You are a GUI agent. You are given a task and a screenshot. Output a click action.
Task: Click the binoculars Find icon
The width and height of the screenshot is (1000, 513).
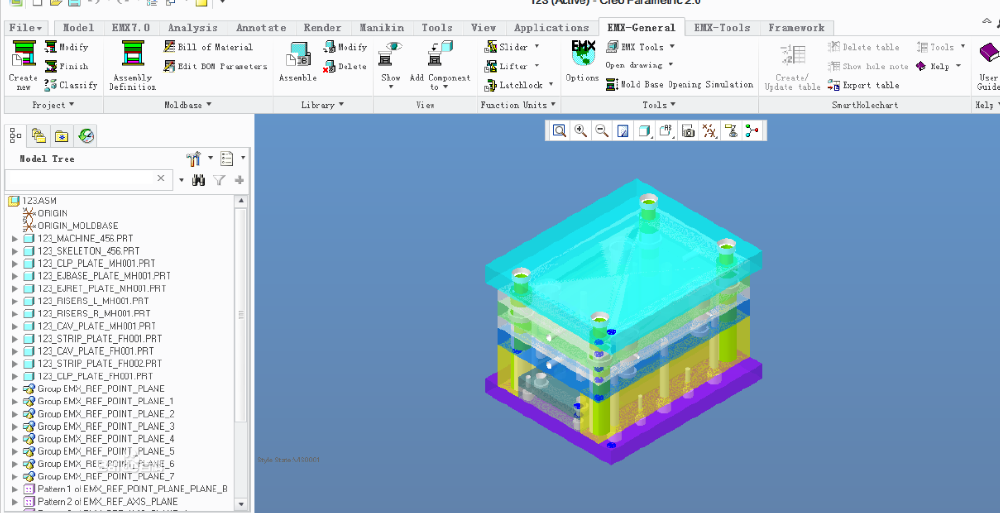(x=198, y=180)
